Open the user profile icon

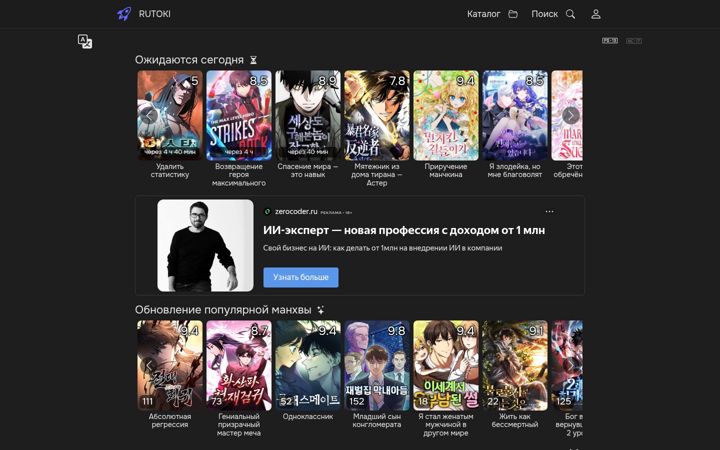click(x=596, y=14)
